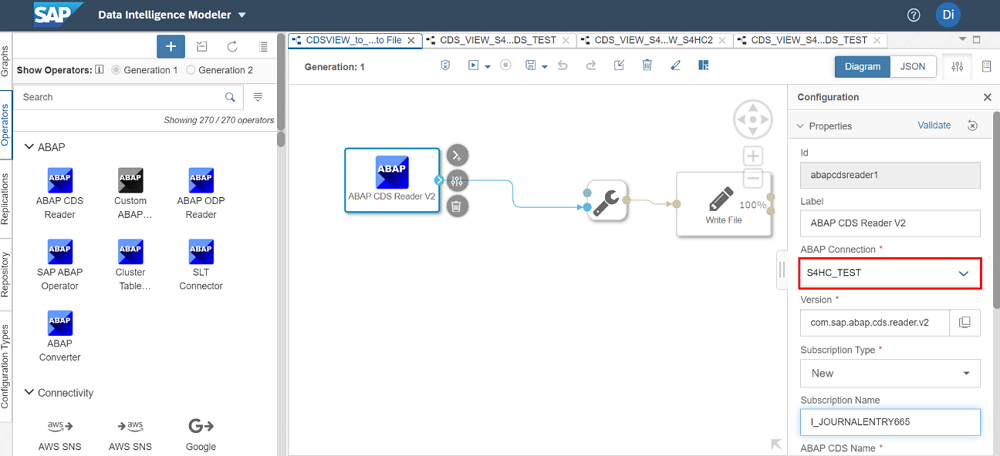The height and width of the screenshot is (456, 1000).
Task: Click the plus create graph button
Action: (171, 47)
